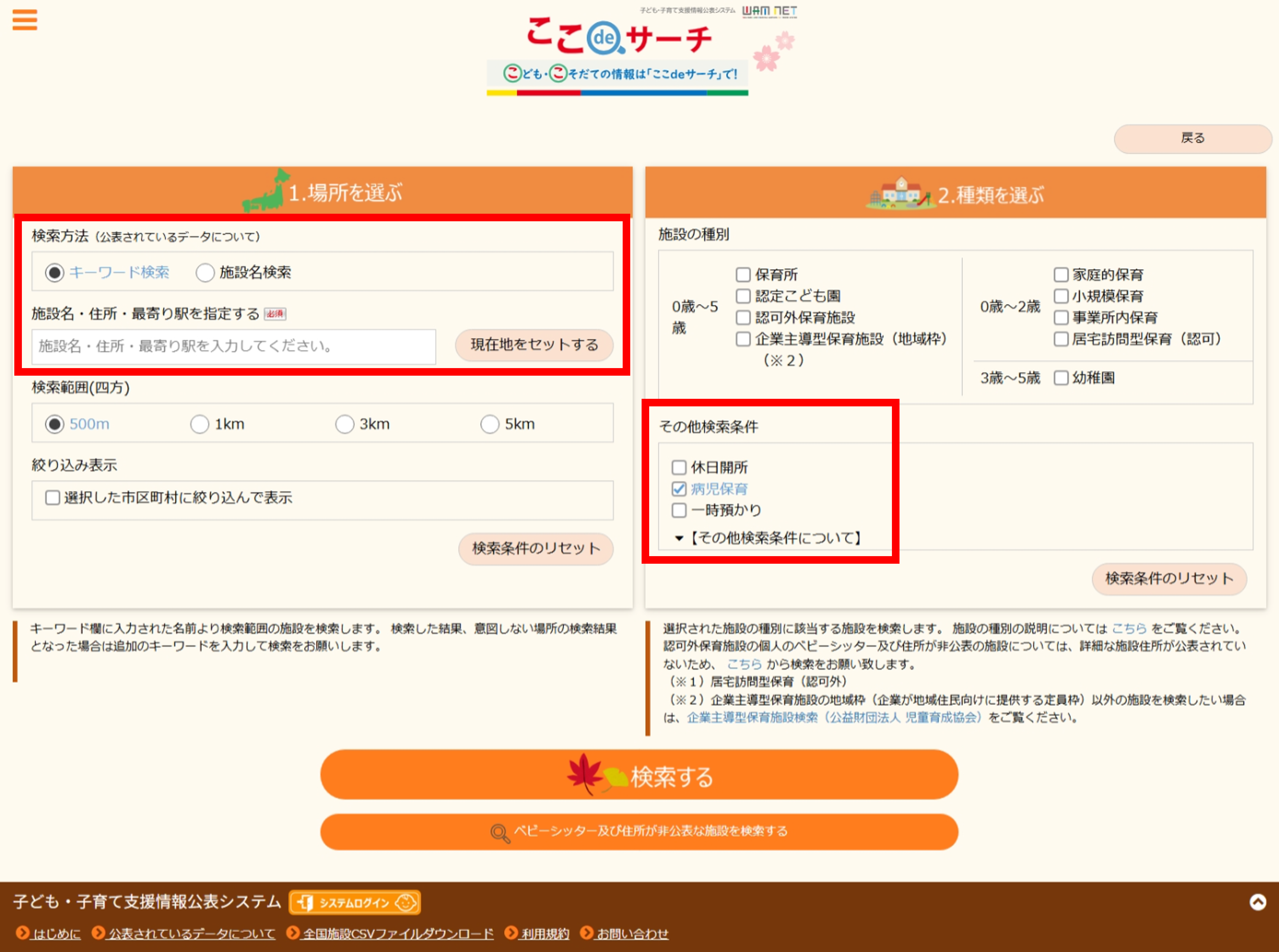Select the 500m search range
Image resolution: width=1279 pixels, height=952 pixels.
pyautogui.click(x=55, y=425)
